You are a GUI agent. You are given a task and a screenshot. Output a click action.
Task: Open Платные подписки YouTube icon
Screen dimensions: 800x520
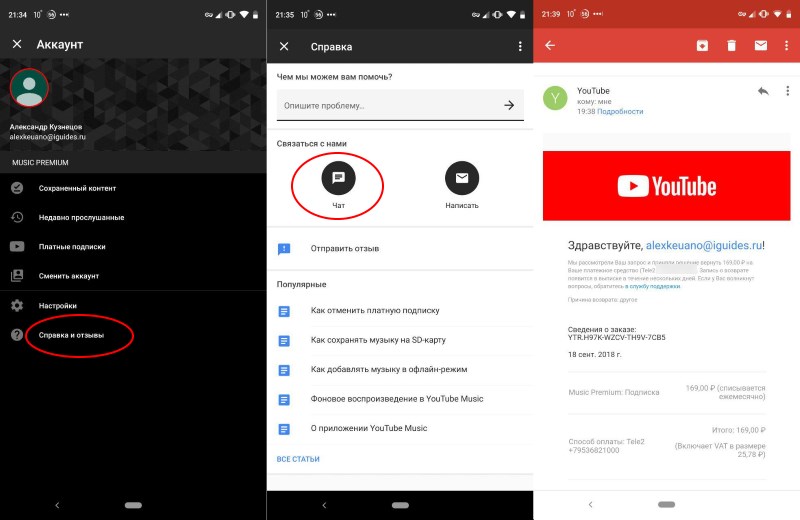tap(17, 246)
